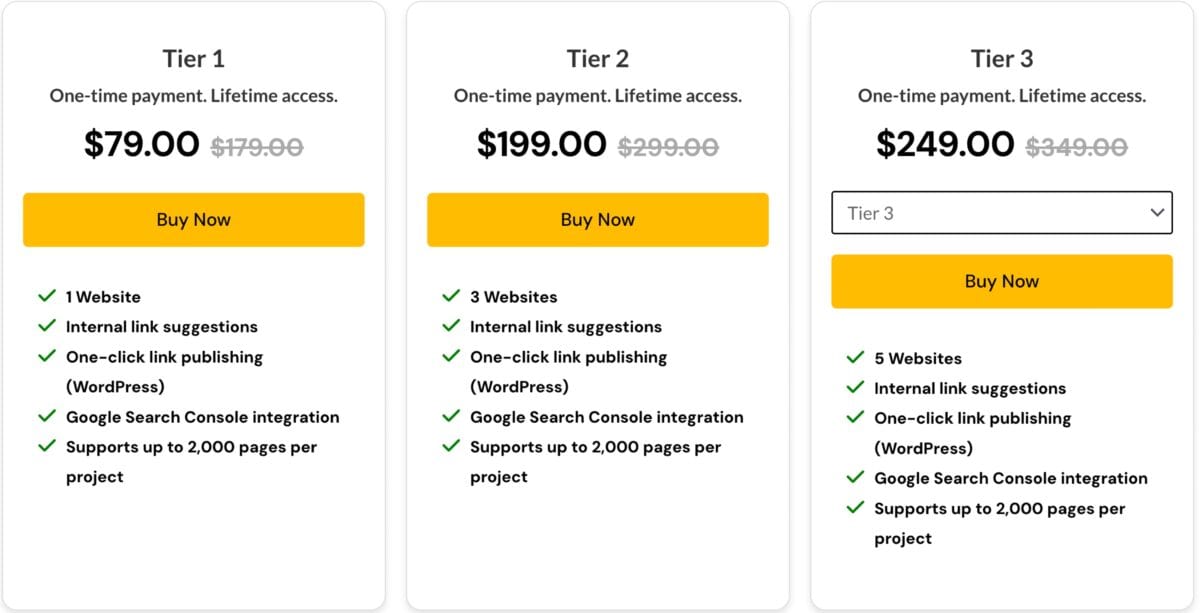Click Buy Now under Tier 1
The height and width of the screenshot is (613, 1200).
193,220
